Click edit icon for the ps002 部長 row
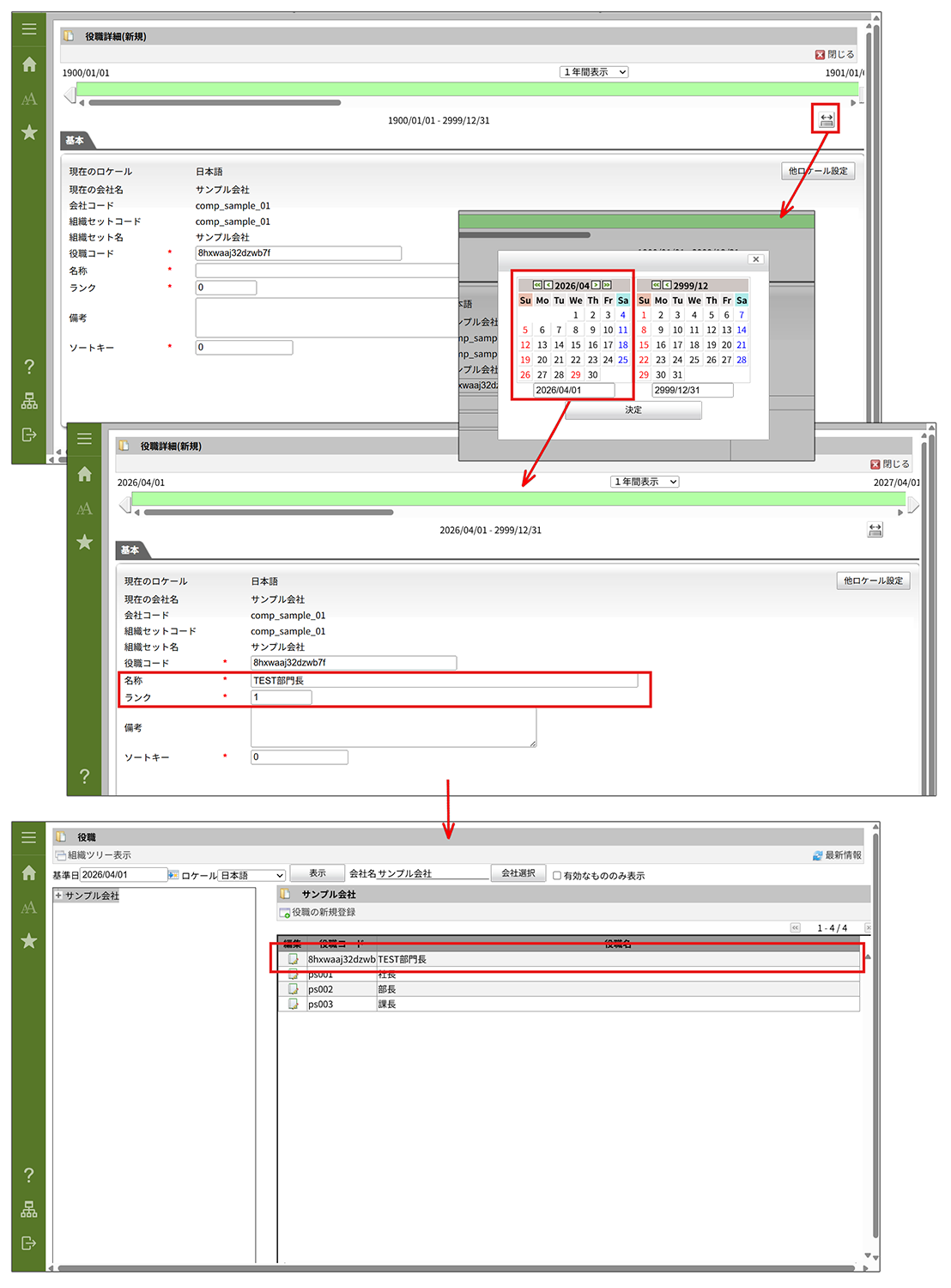The width and height of the screenshot is (951, 1288). click(294, 989)
